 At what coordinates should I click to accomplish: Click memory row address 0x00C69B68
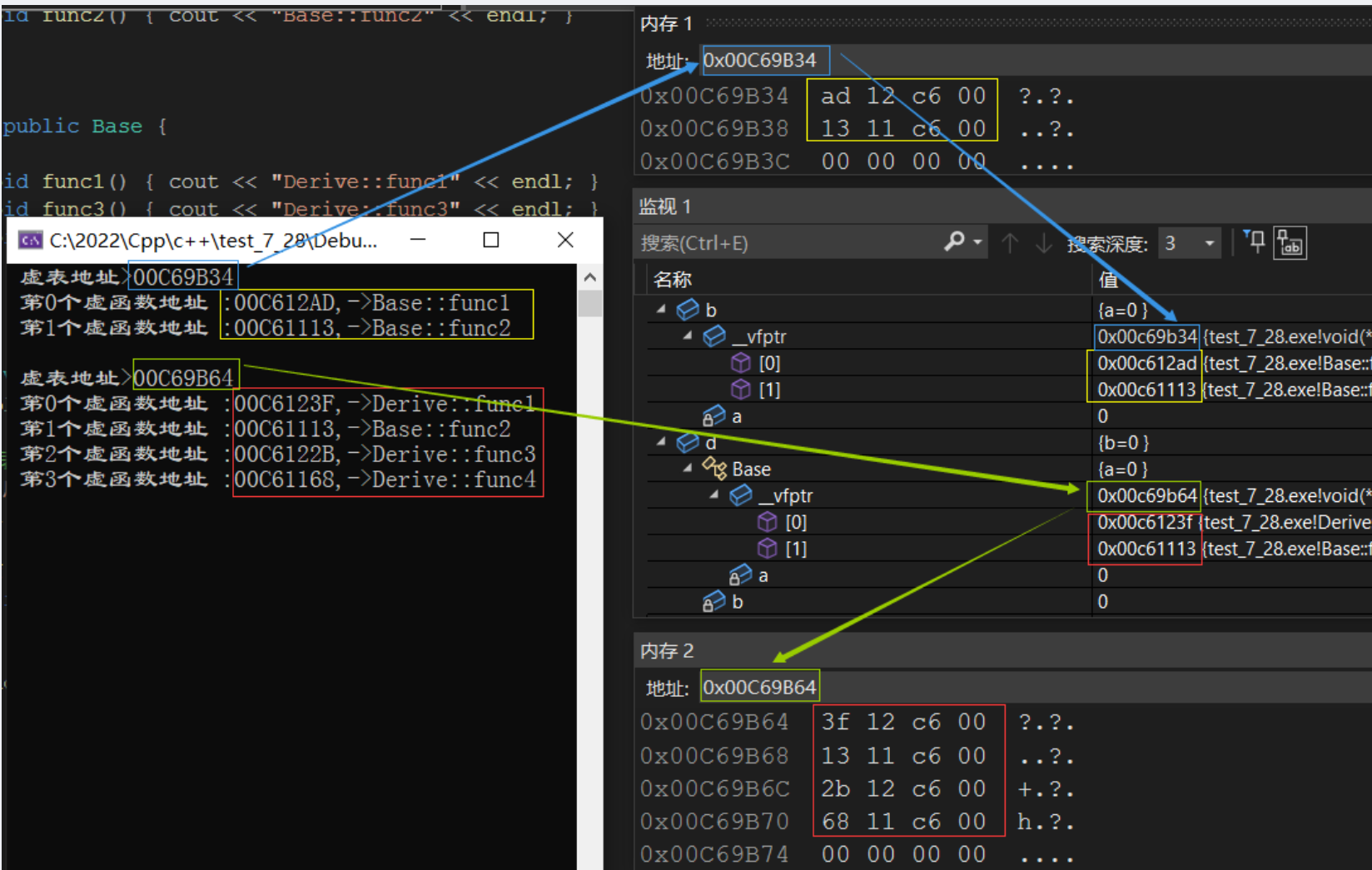tap(714, 756)
